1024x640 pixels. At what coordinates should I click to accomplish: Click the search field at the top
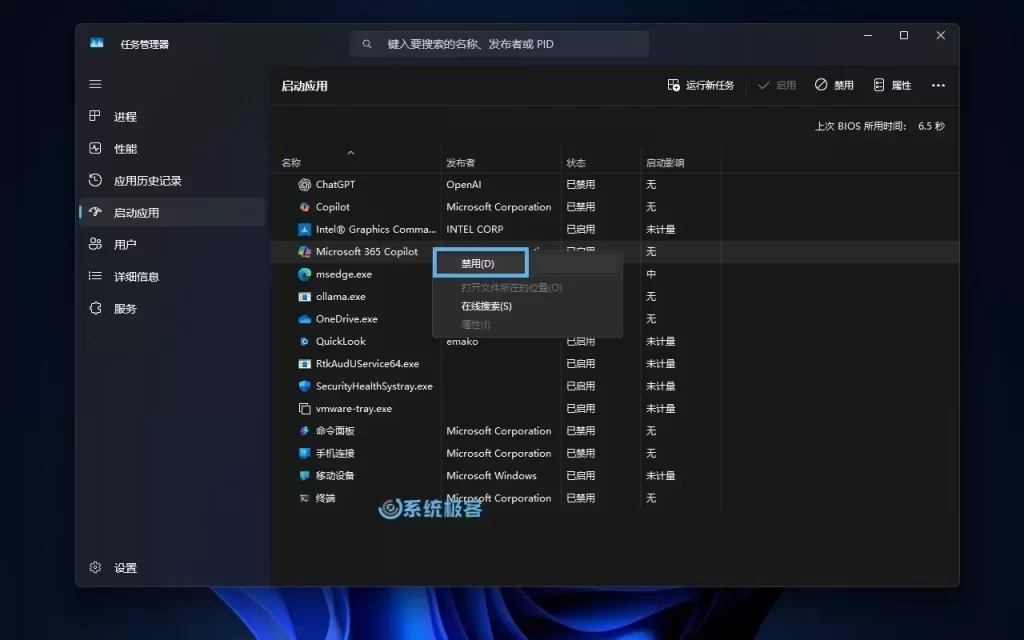[500, 43]
